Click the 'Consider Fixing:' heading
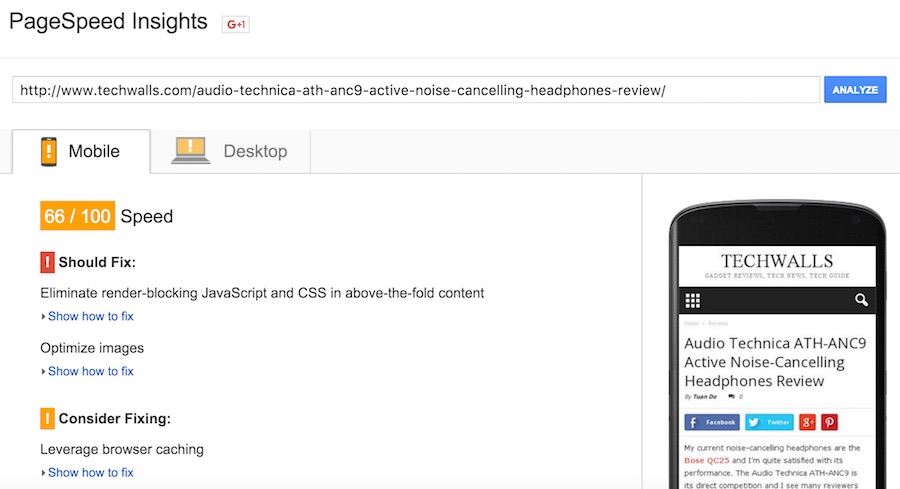Viewport: 900px width, 489px height. pos(115,418)
